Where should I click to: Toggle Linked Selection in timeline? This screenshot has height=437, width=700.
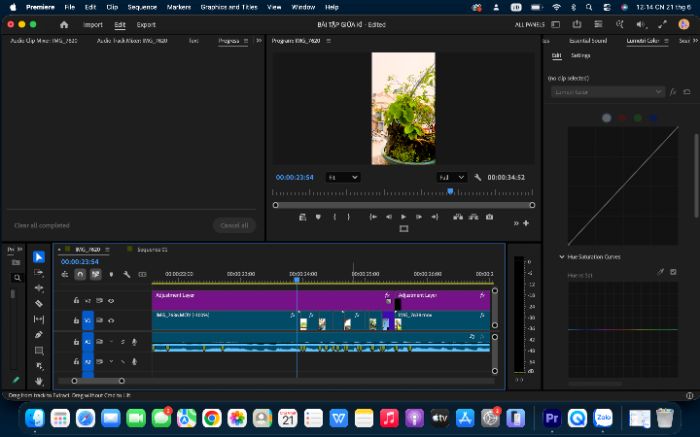[96, 274]
